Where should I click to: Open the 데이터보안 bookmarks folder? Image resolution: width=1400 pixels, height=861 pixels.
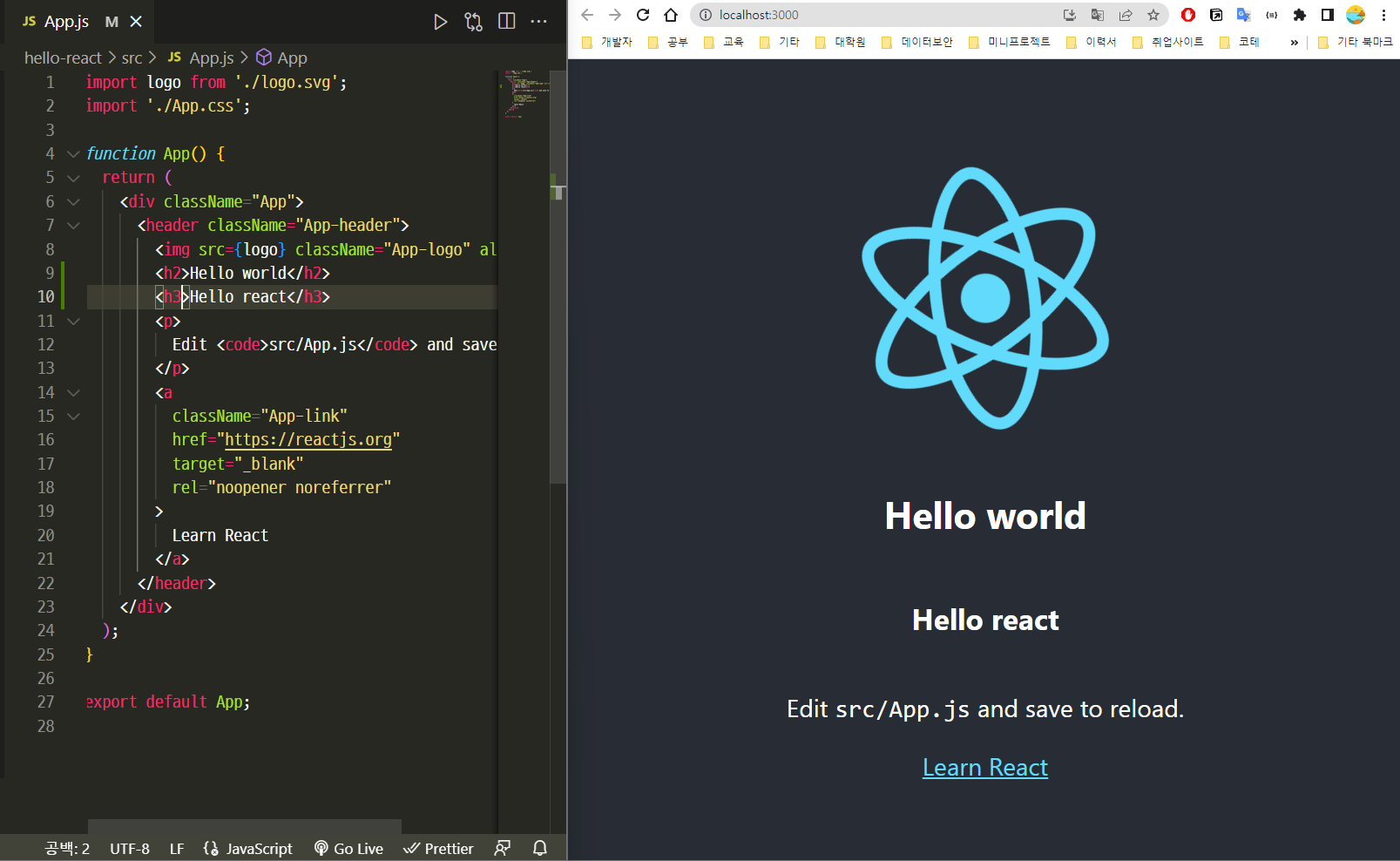(x=917, y=42)
